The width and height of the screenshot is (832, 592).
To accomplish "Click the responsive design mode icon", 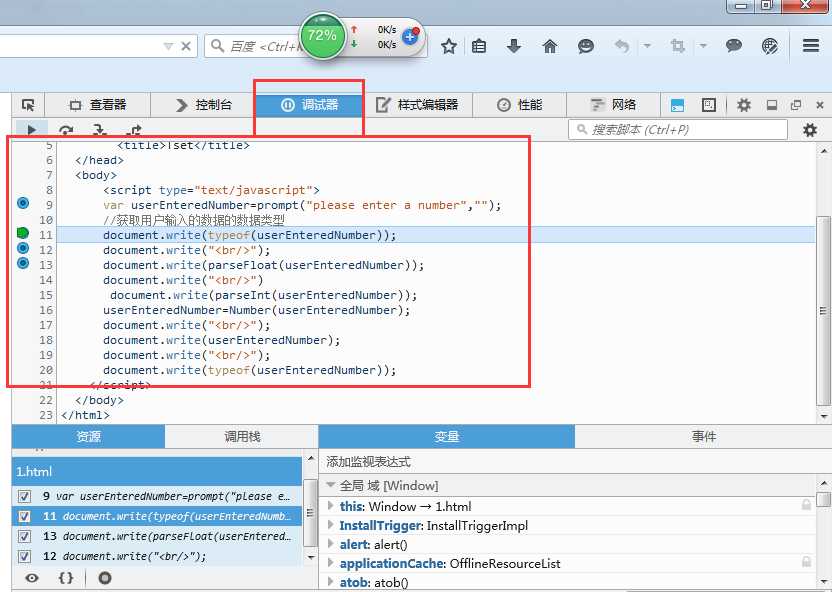I will coord(709,105).
